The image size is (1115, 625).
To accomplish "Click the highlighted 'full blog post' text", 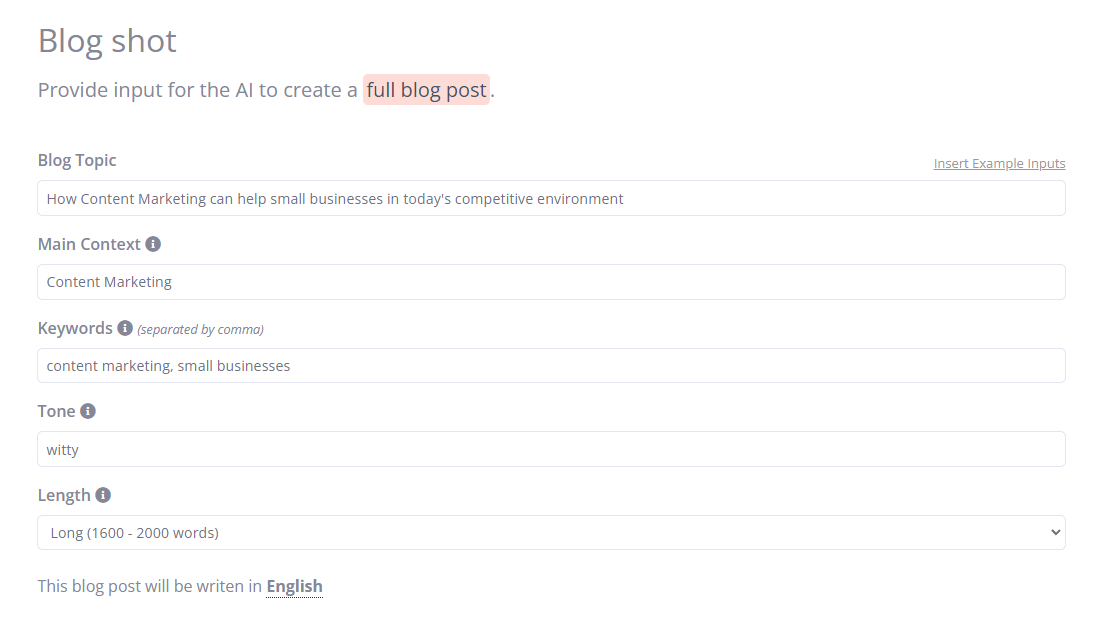I will coord(426,90).
